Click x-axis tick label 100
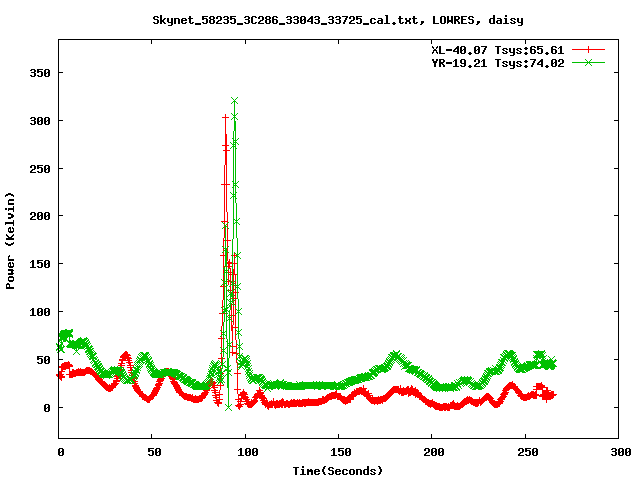The height and width of the screenshot is (480, 640). pos(247,452)
